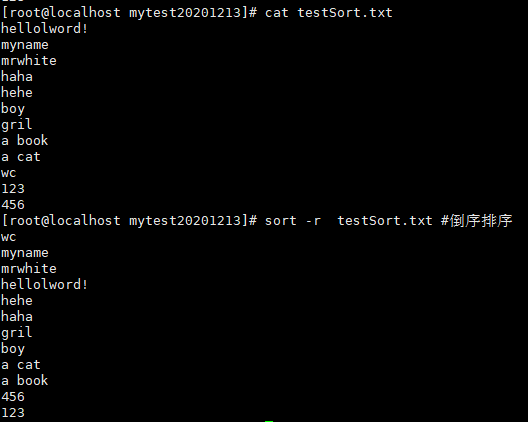Click the 'haha' line in cat output

click(x=17, y=77)
